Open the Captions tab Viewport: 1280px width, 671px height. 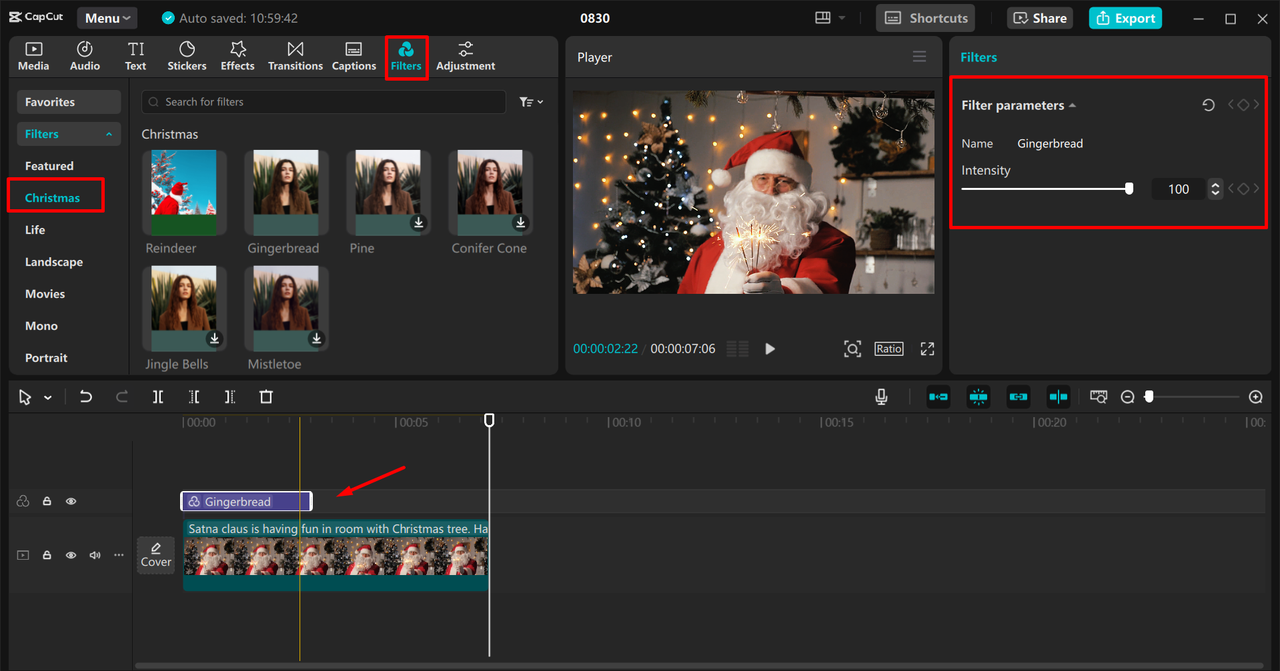point(354,57)
